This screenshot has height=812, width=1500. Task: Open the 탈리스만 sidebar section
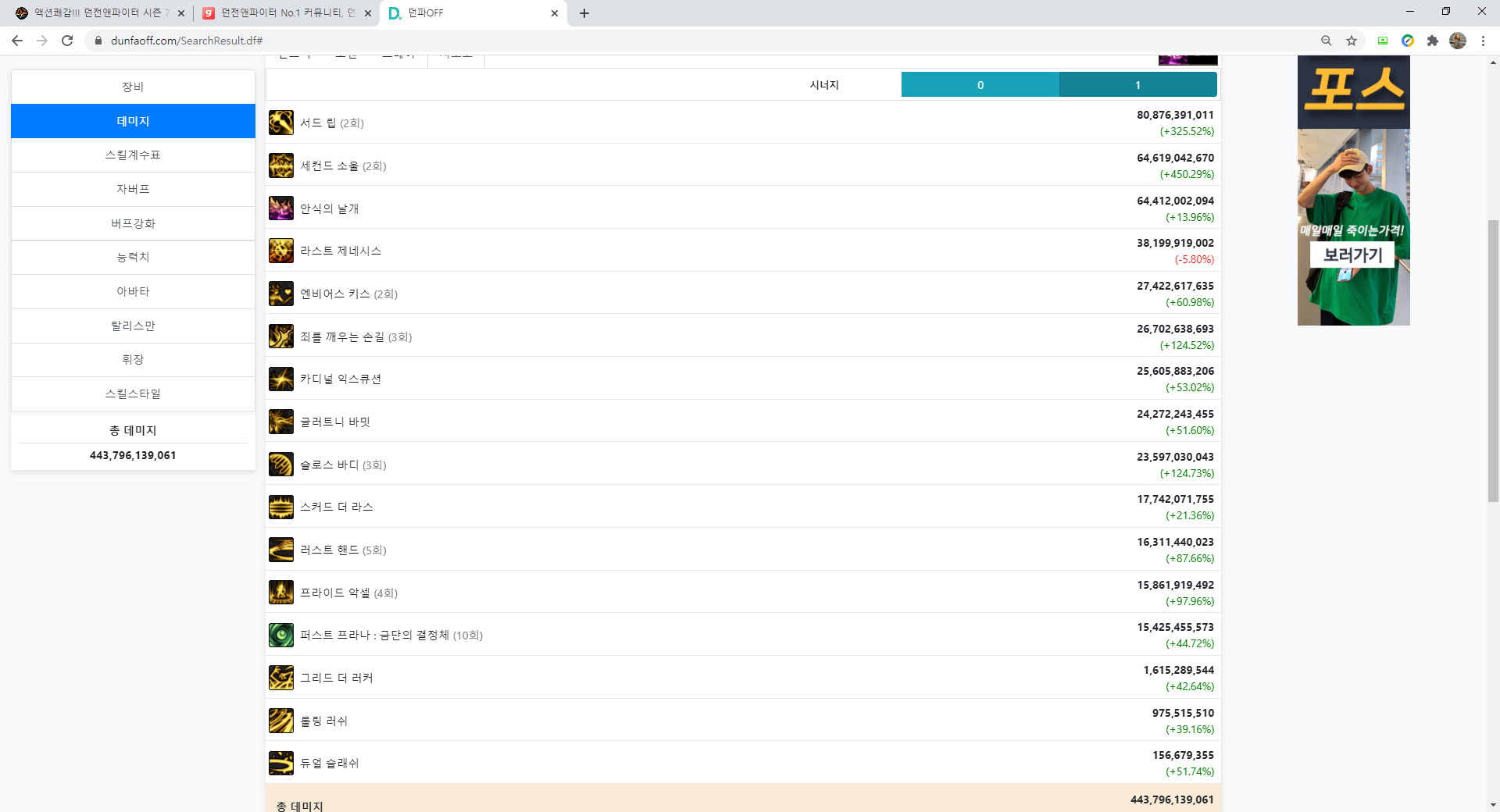(x=133, y=326)
